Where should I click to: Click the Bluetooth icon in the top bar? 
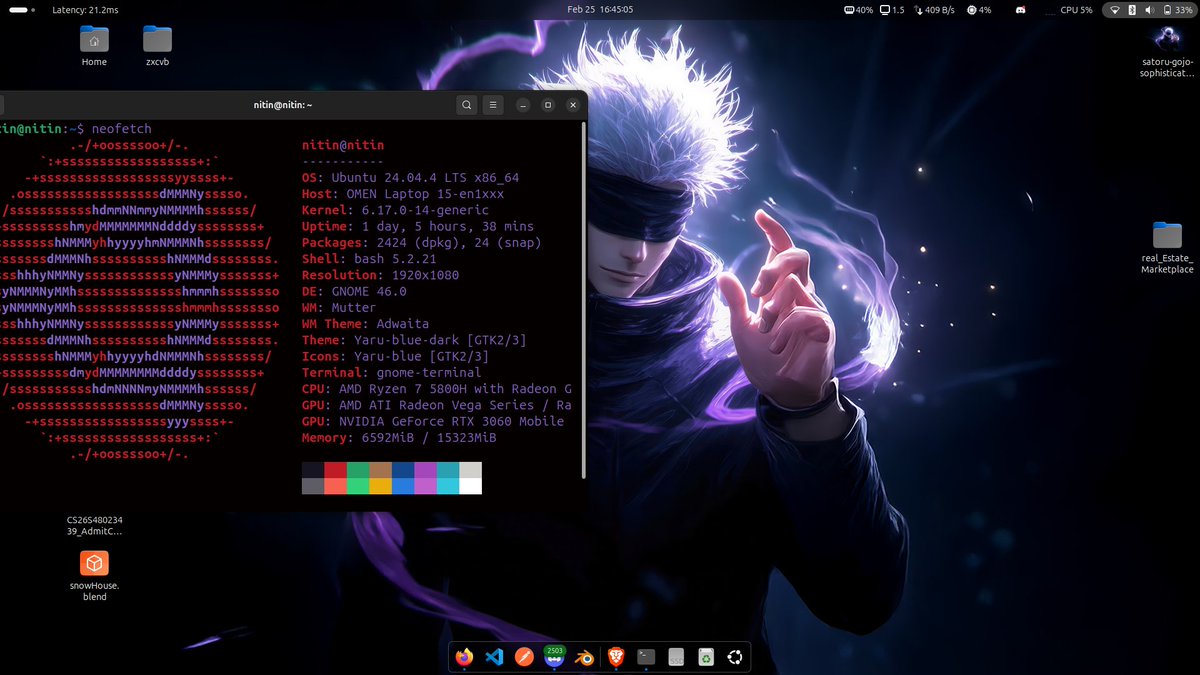[x=1132, y=9]
